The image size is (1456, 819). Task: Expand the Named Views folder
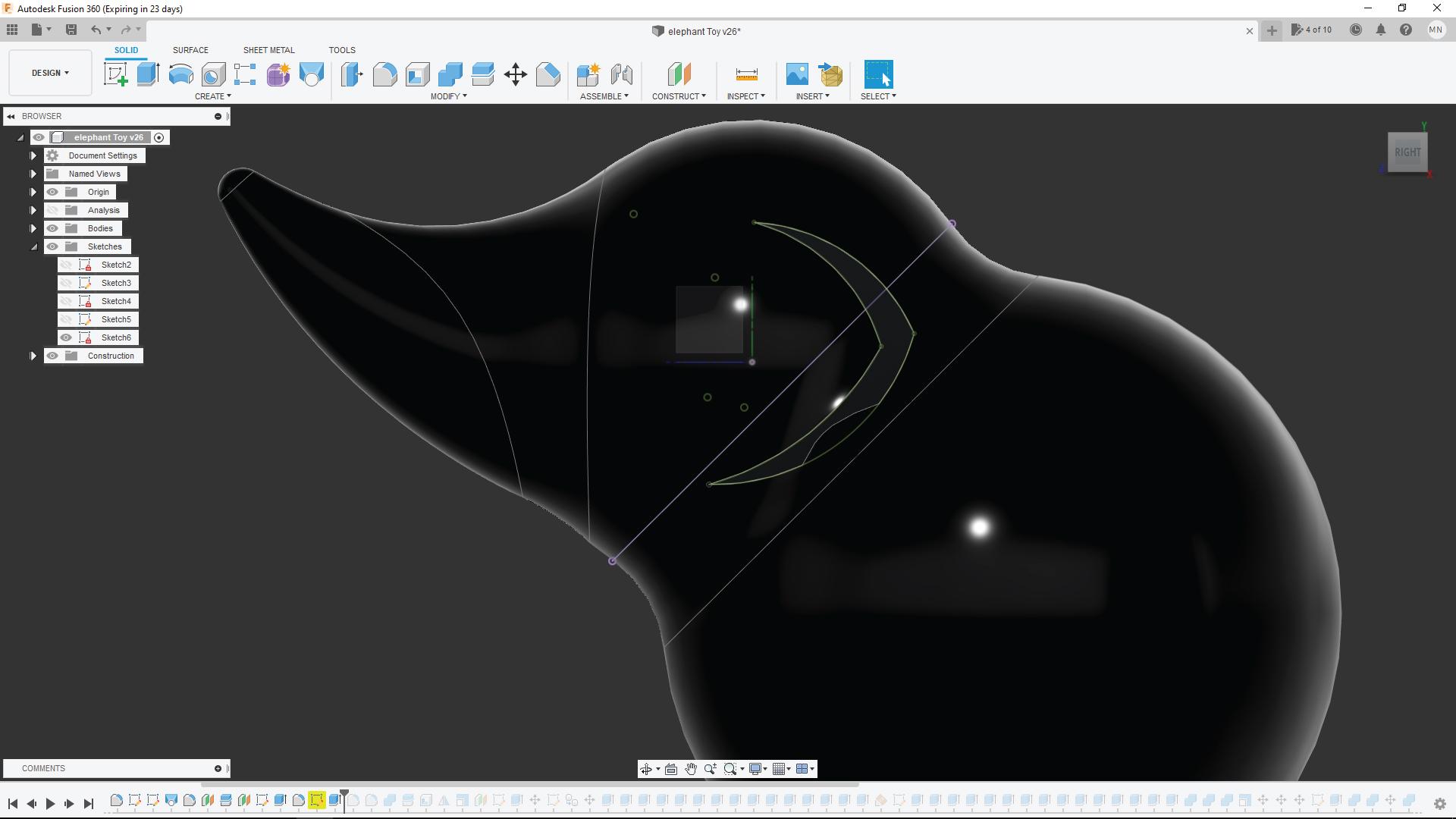(x=33, y=173)
